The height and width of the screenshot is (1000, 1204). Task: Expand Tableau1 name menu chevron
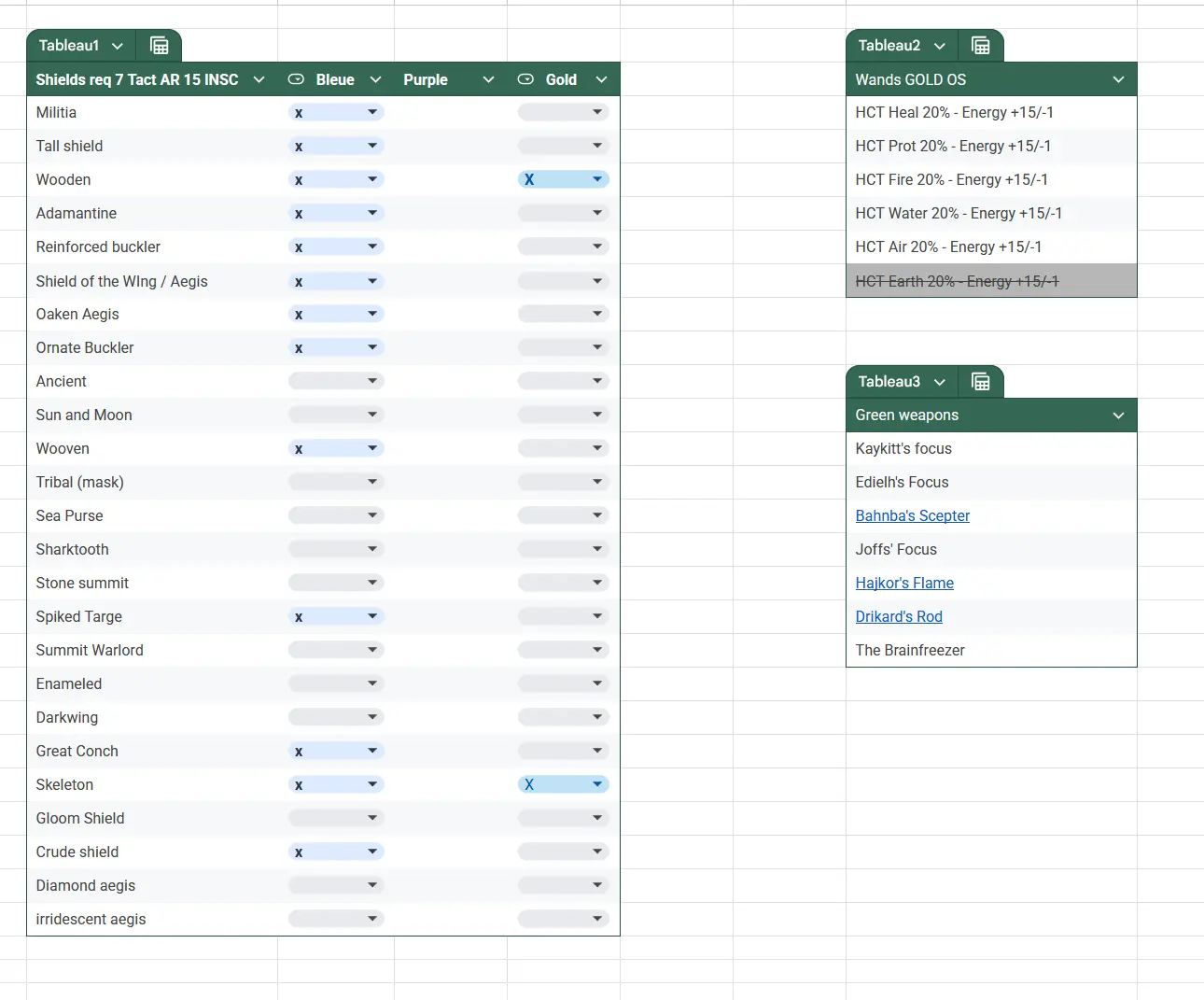click(x=118, y=46)
